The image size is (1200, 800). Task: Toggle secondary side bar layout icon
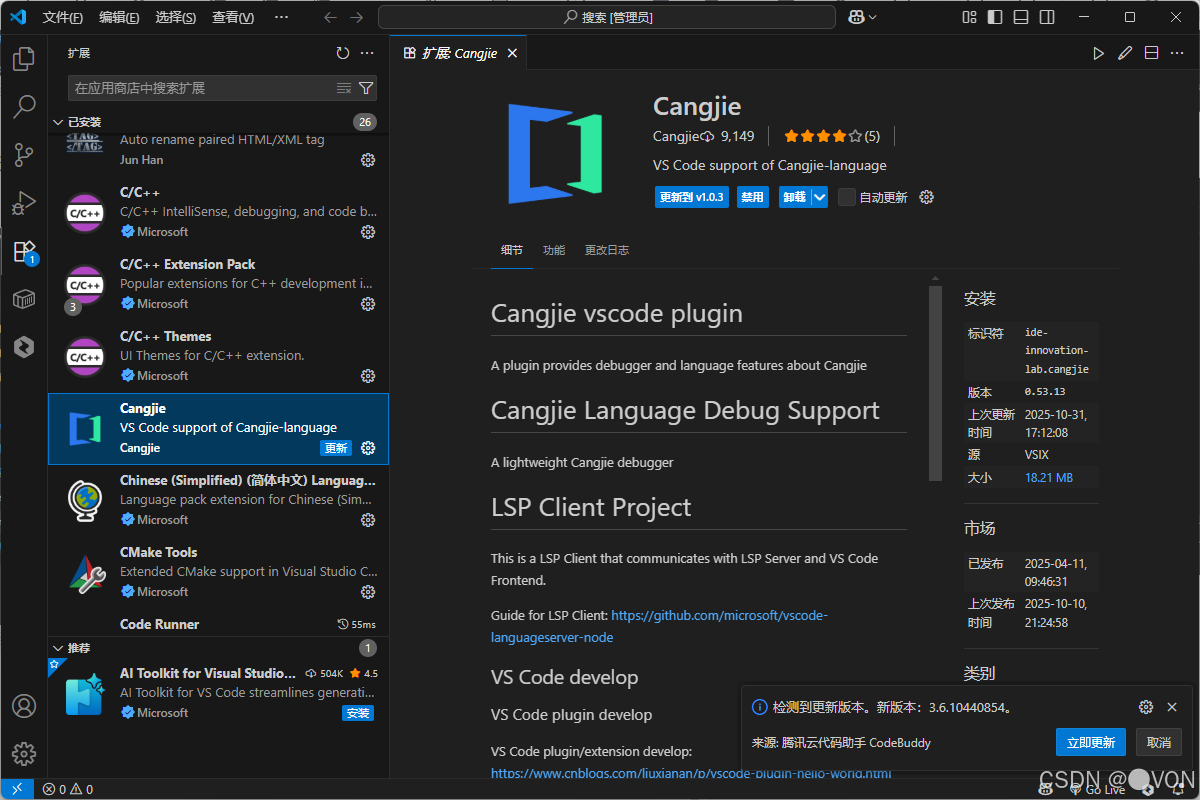tap(1046, 17)
